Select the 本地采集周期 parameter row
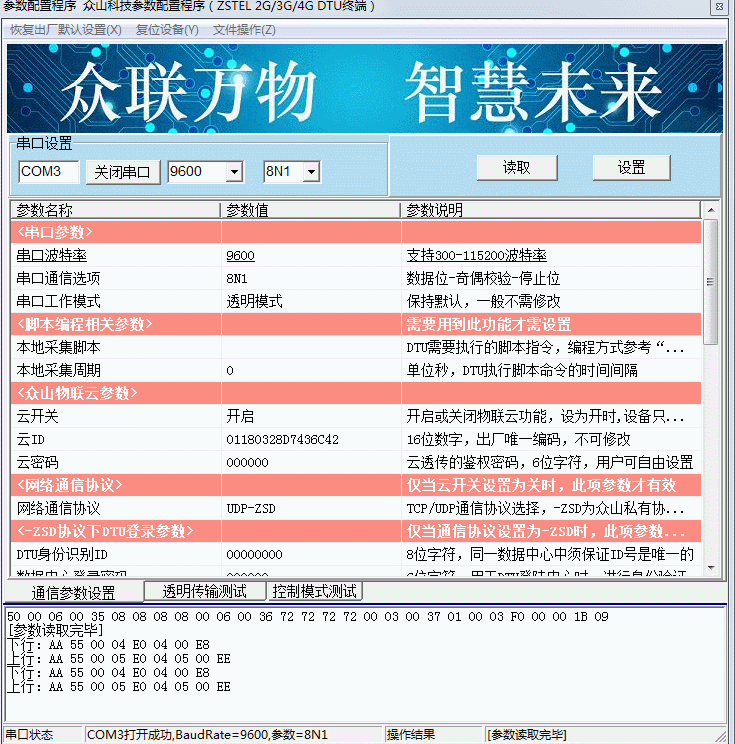Viewport: 735px width, 744px height. coord(356,370)
